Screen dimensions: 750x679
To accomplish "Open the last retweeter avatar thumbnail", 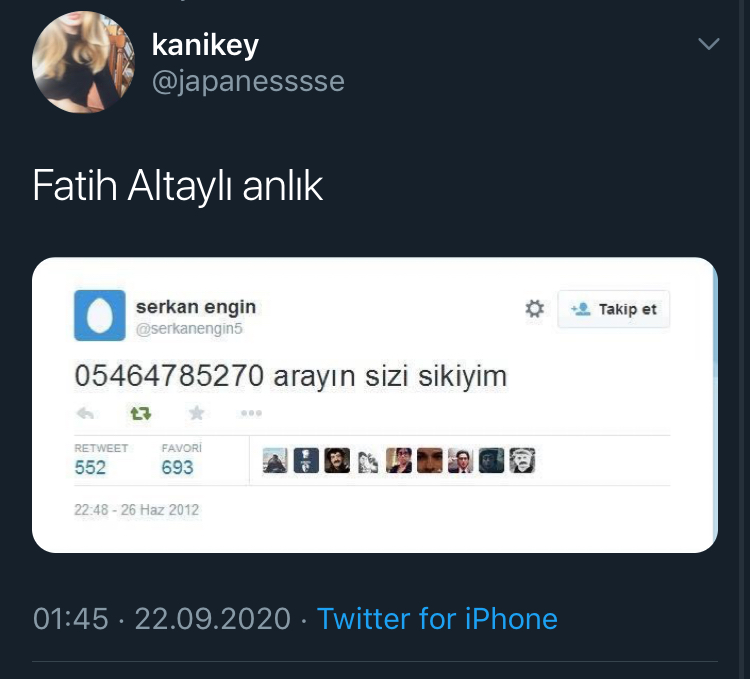I will pyautogui.click(x=522, y=460).
